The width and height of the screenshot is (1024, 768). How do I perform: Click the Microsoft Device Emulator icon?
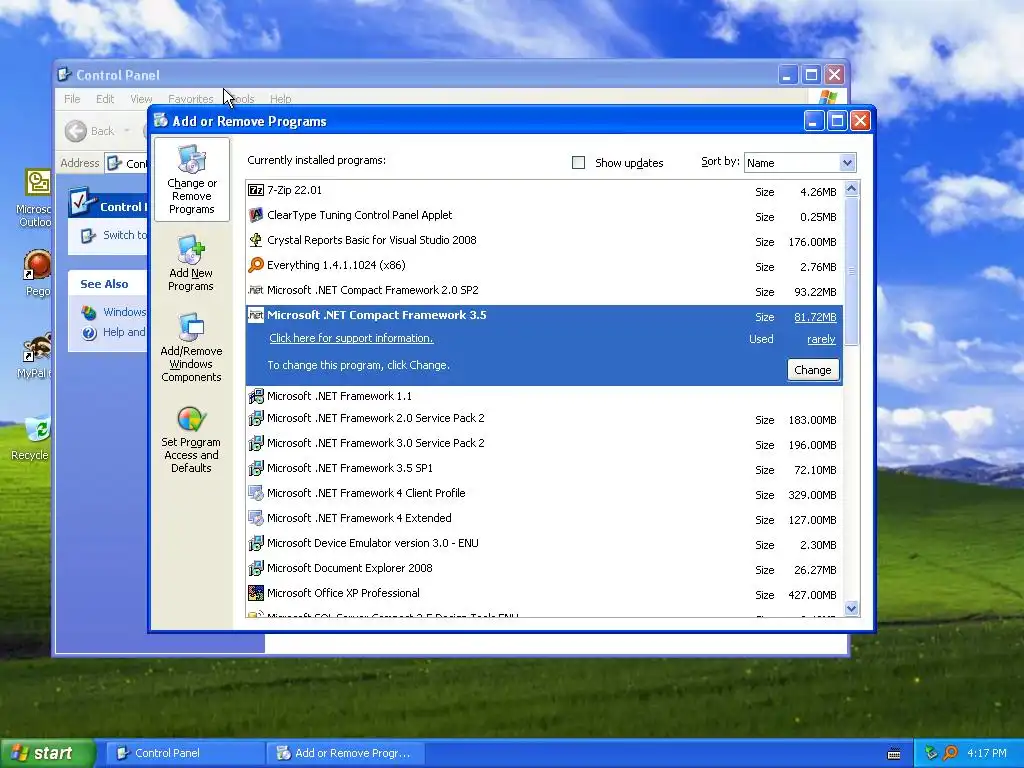(256, 543)
